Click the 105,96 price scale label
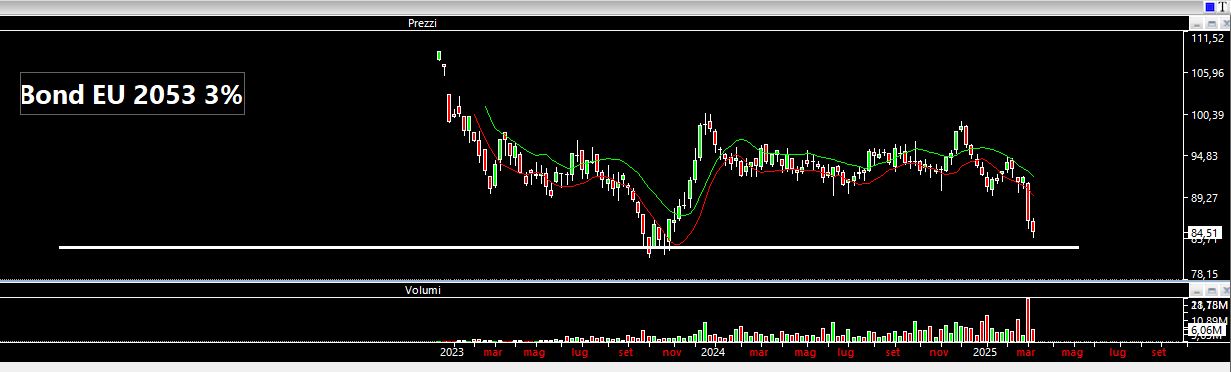1231x372 pixels. pos(1208,73)
